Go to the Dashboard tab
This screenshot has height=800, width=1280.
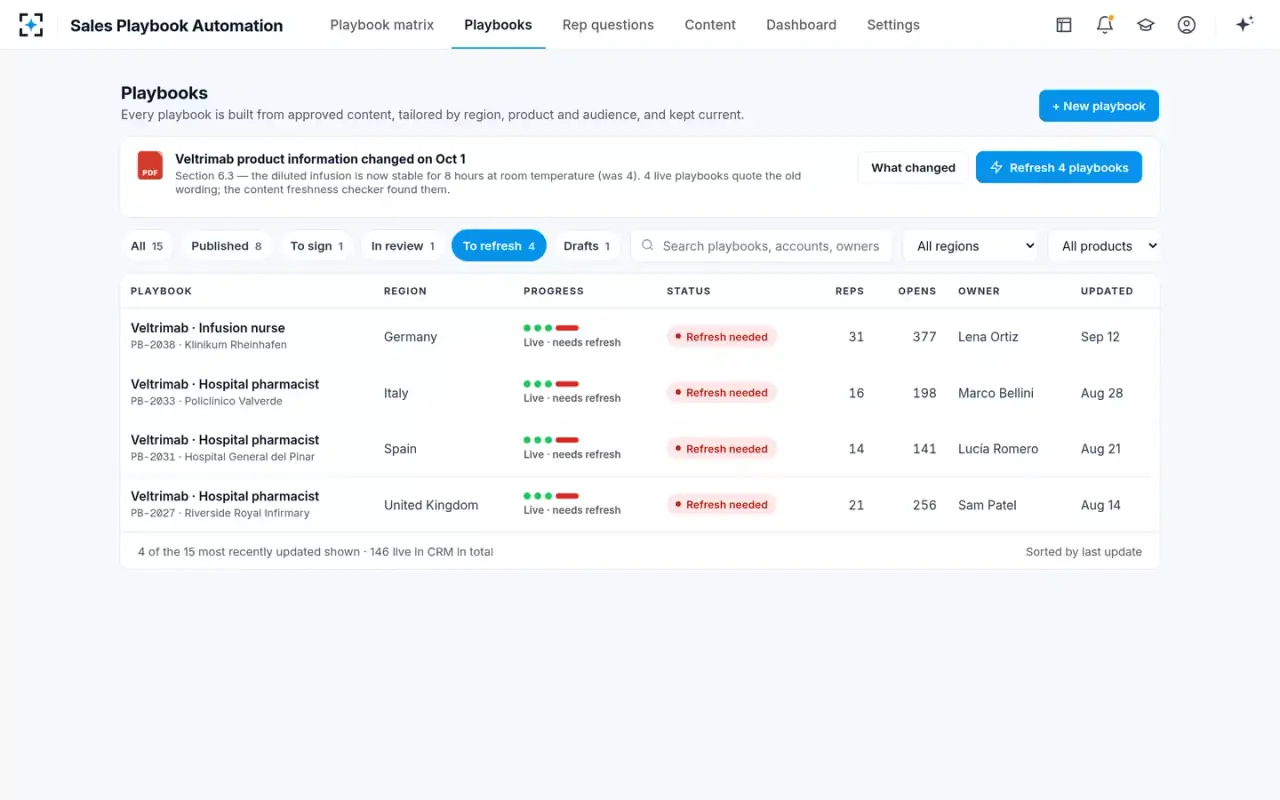point(801,25)
